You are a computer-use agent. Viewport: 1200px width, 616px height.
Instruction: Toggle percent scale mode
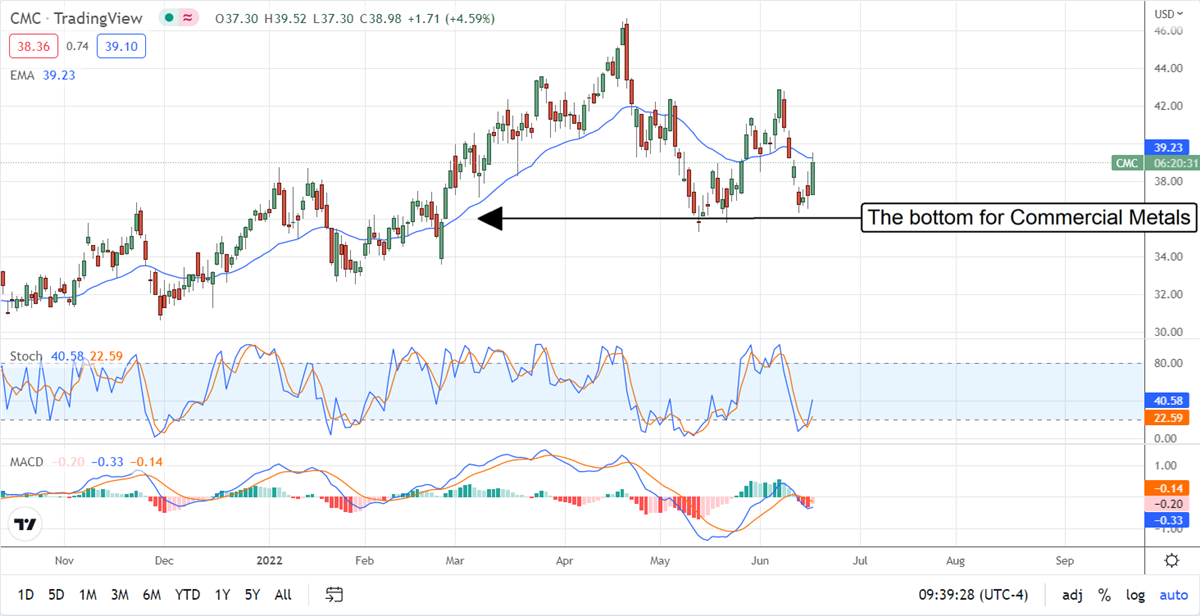click(1105, 595)
